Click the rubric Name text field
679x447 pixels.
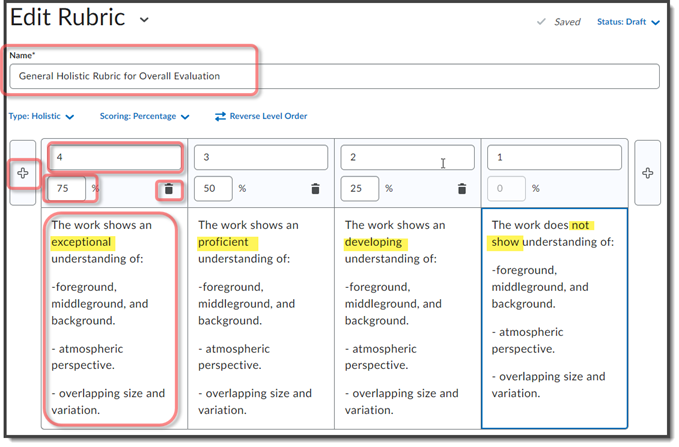[334, 76]
